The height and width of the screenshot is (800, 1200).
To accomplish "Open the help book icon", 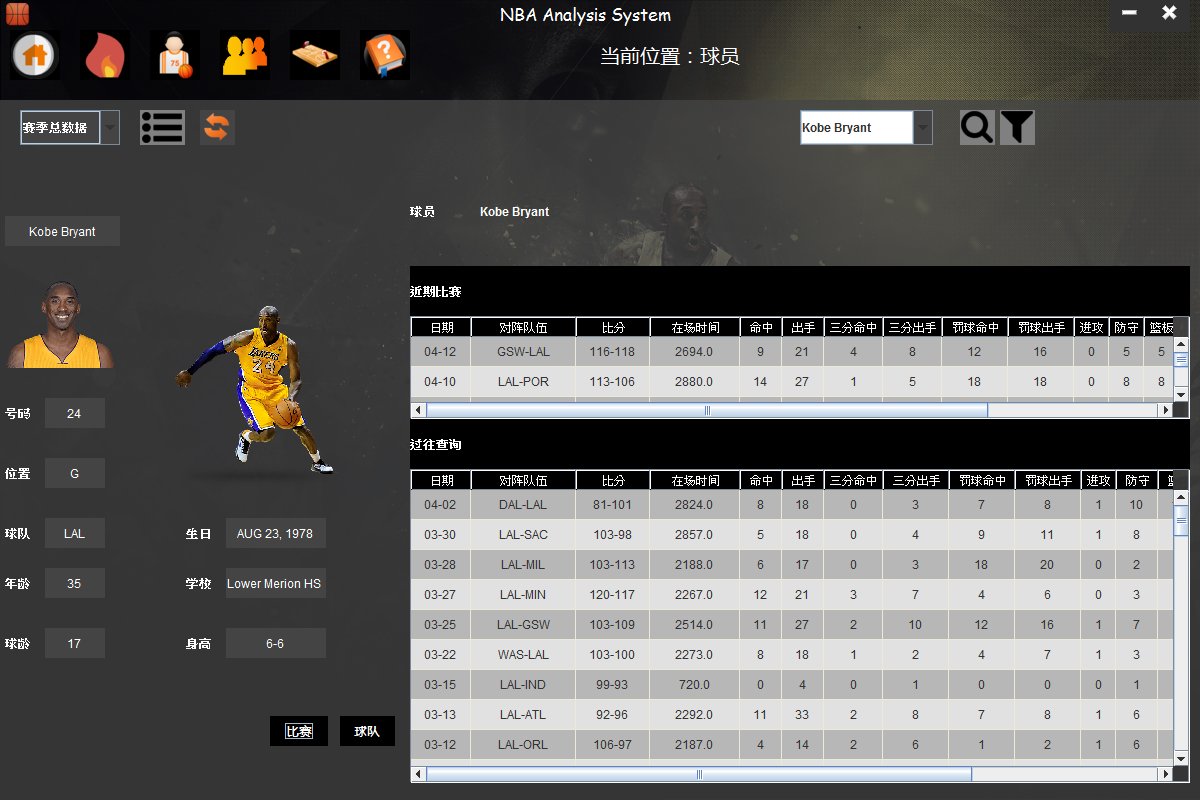I will click(x=384, y=55).
